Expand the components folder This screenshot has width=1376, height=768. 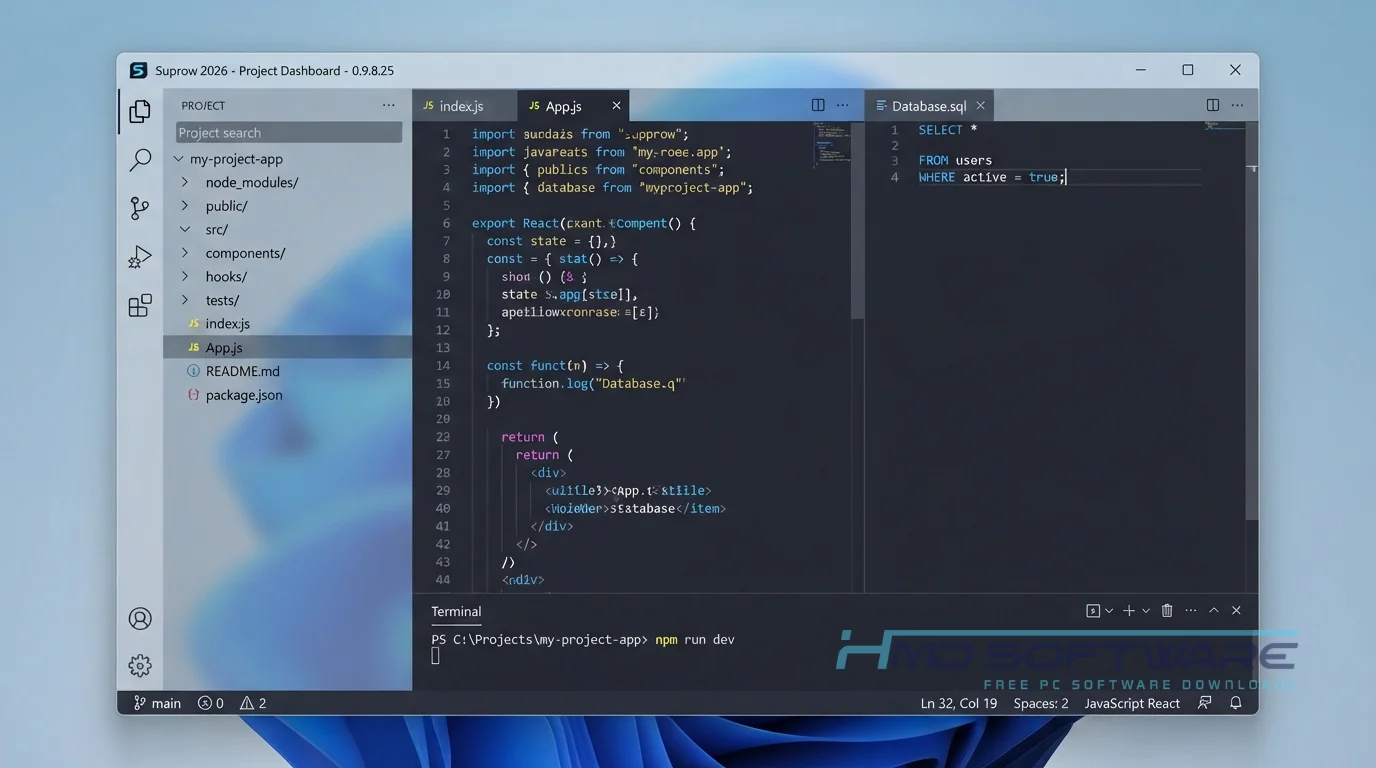coord(185,253)
